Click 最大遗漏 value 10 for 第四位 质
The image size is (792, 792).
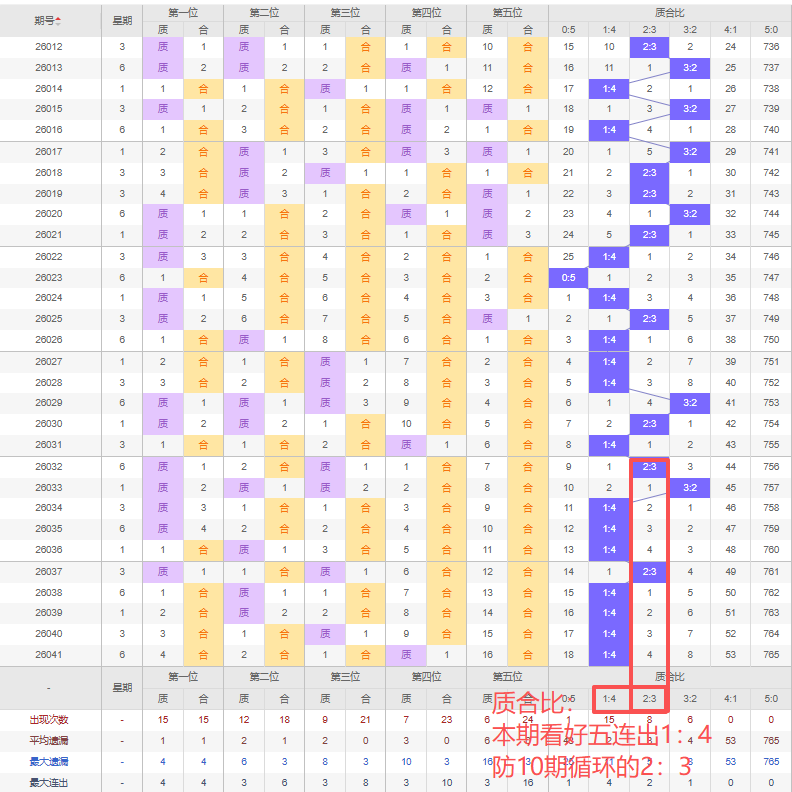pyautogui.click(x=406, y=762)
